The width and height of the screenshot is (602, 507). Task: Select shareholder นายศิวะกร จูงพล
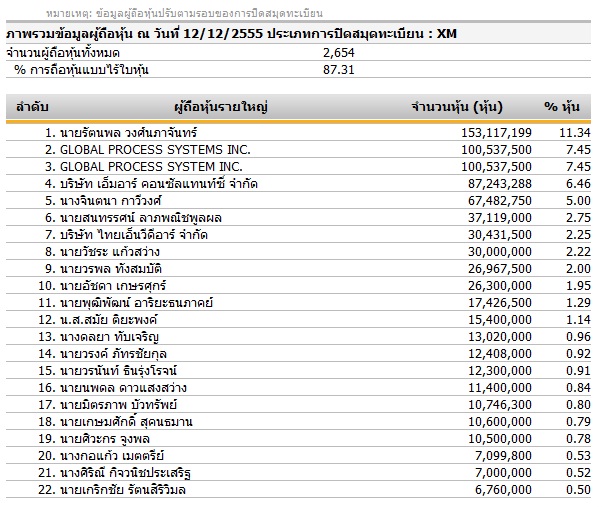click(105, 439)
